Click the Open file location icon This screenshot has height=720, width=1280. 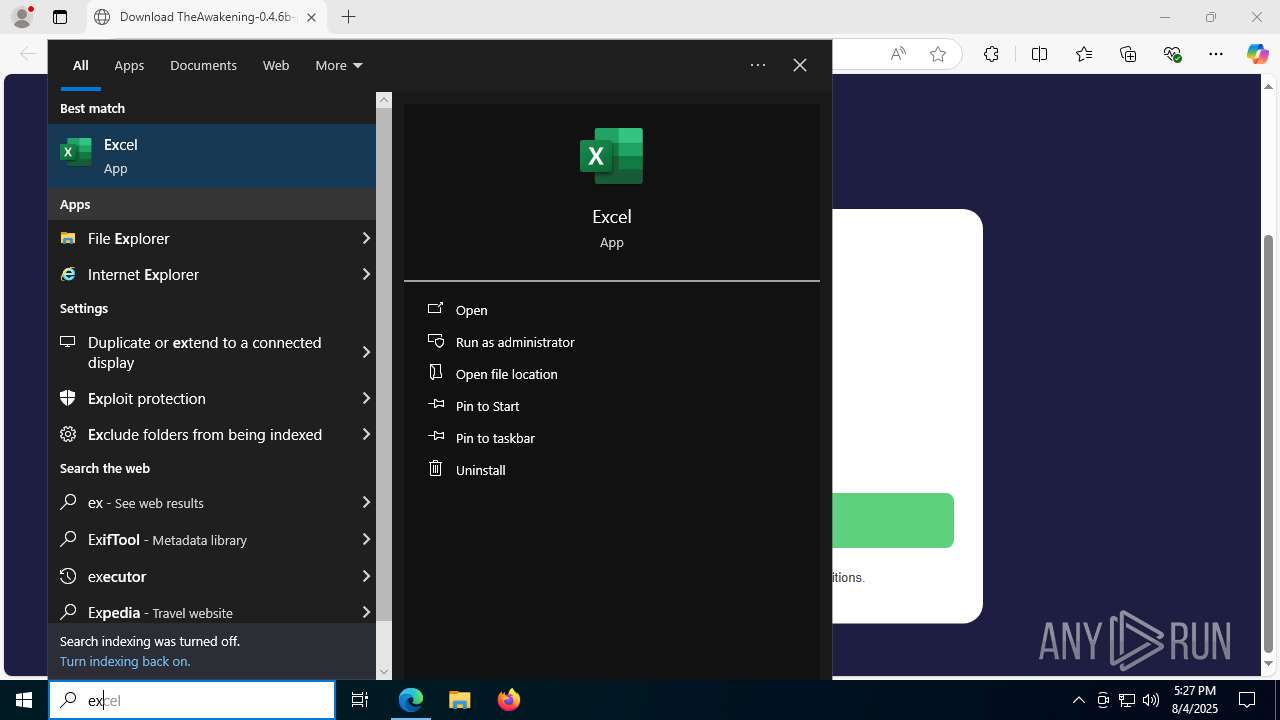click(x=435, y=372)
